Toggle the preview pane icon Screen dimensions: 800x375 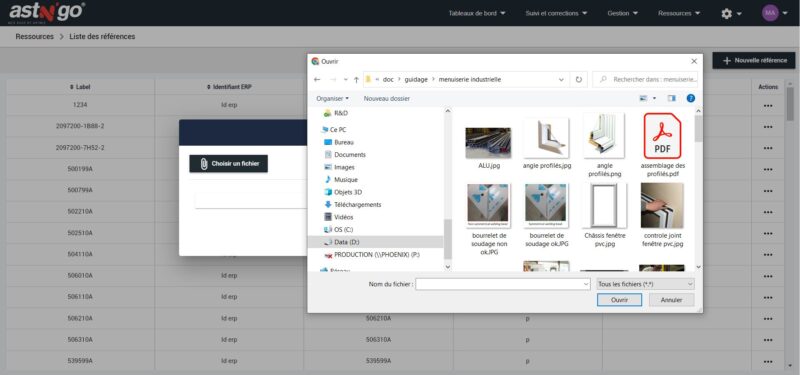point(671,98)
